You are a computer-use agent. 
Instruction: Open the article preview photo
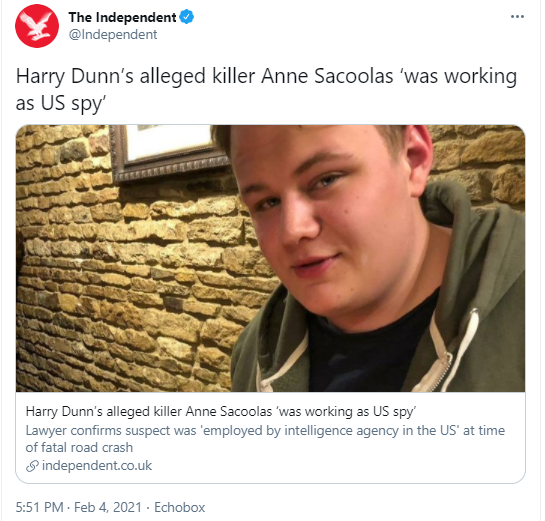coord(270,258)
